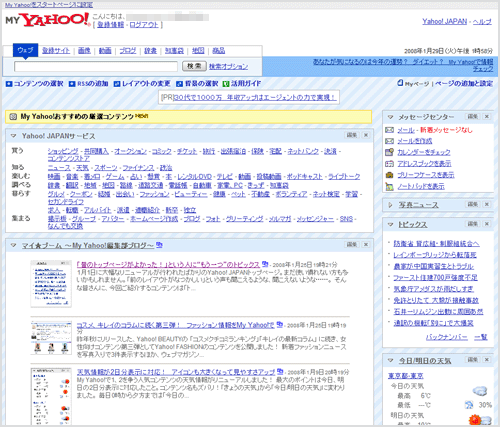
Task: Switch to the 動画 search tab
Action: point(105,51)
